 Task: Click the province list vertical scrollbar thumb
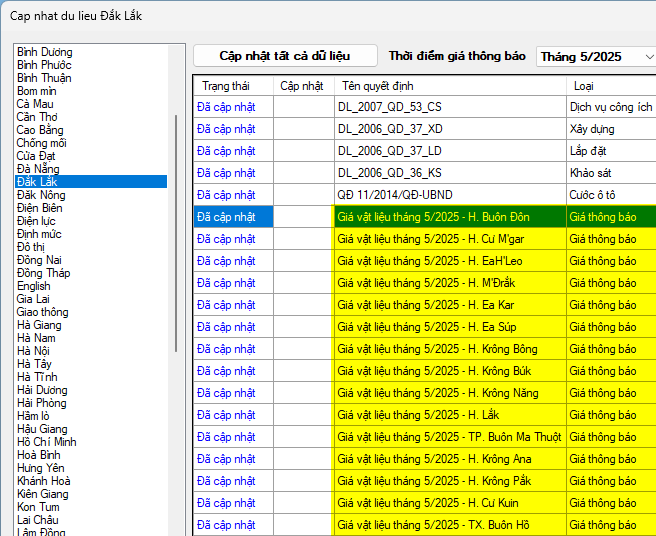click(x=176, y=233)
